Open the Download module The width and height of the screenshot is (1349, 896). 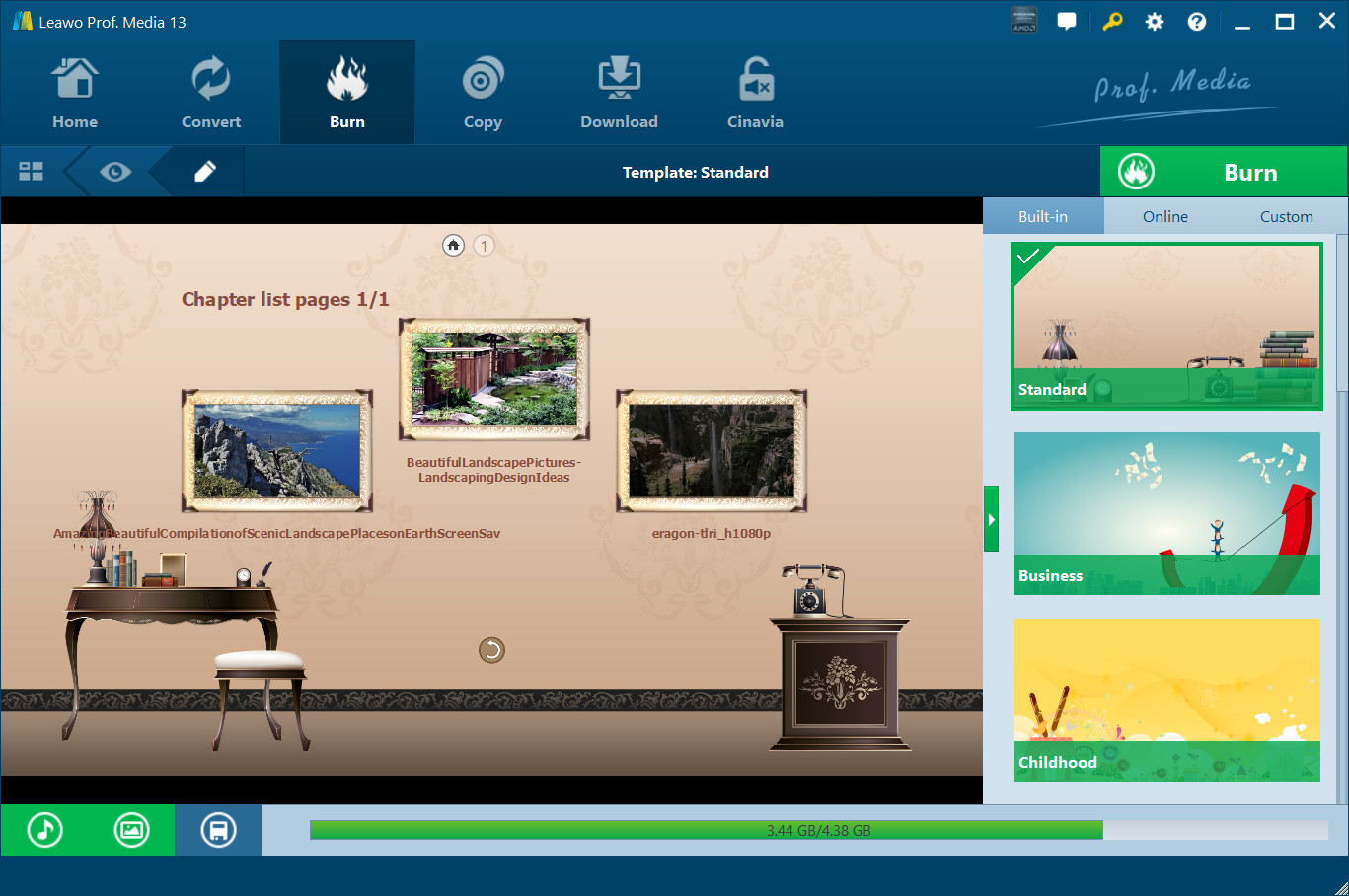pyautogui.click(x=619, y=94)
